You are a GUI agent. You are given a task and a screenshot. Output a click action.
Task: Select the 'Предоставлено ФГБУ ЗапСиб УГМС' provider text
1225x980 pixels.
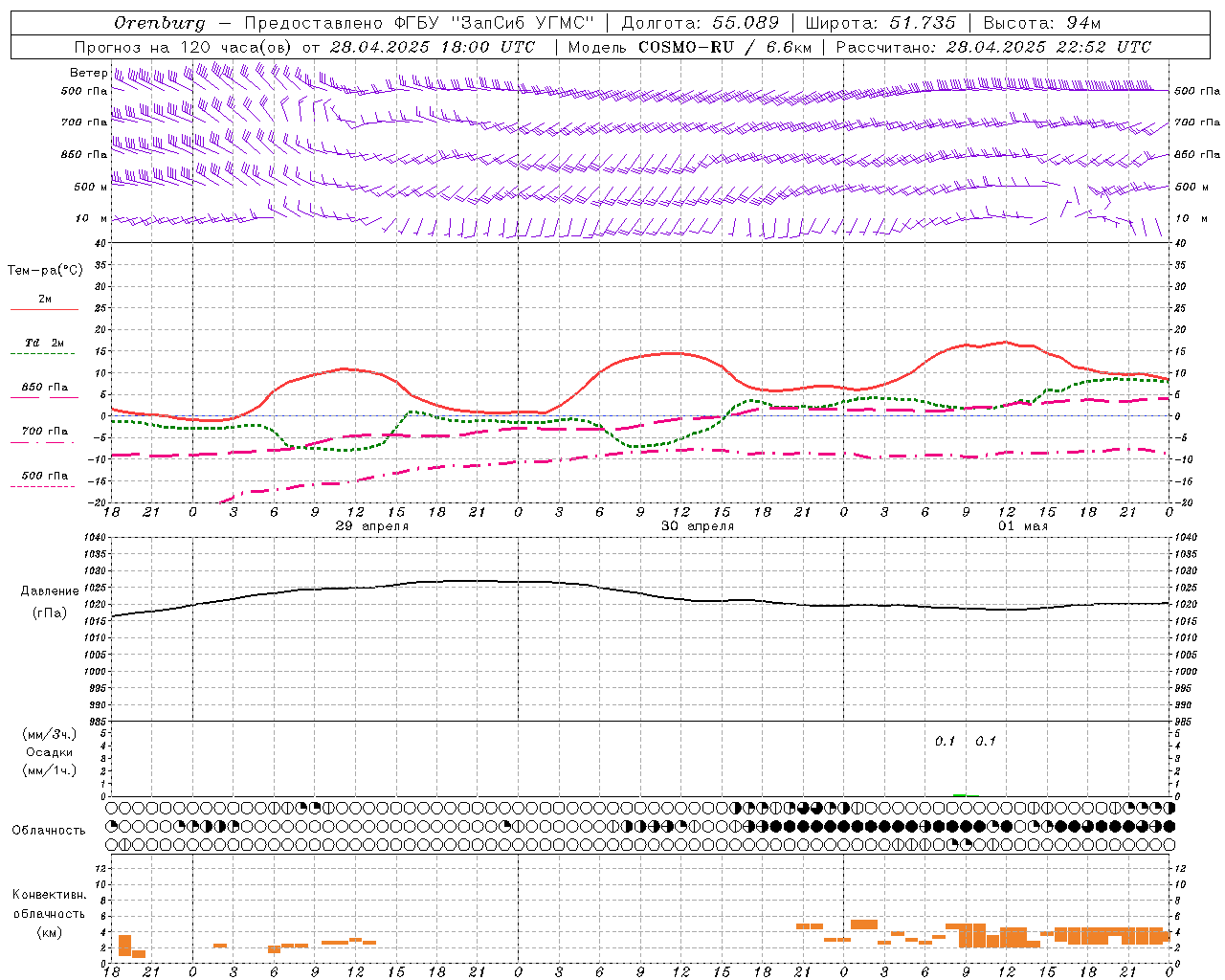click(x=419, y=23)
